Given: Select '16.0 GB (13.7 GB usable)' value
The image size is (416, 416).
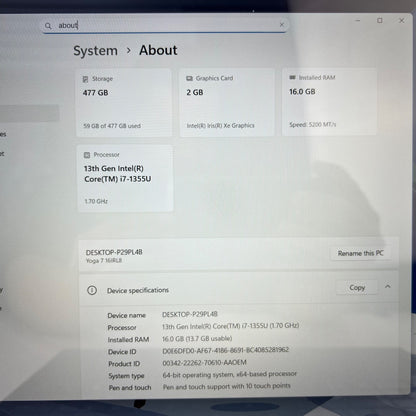Looking at the screenshot, I should click(197, 338).
